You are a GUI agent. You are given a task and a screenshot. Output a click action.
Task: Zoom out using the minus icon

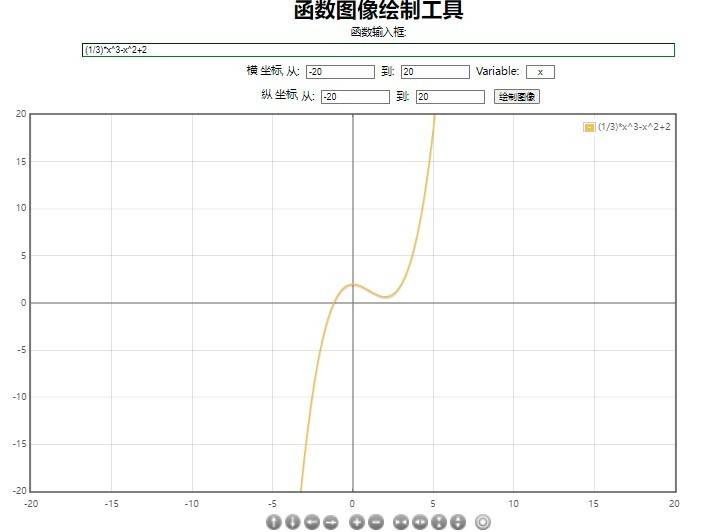click(376, 522)
